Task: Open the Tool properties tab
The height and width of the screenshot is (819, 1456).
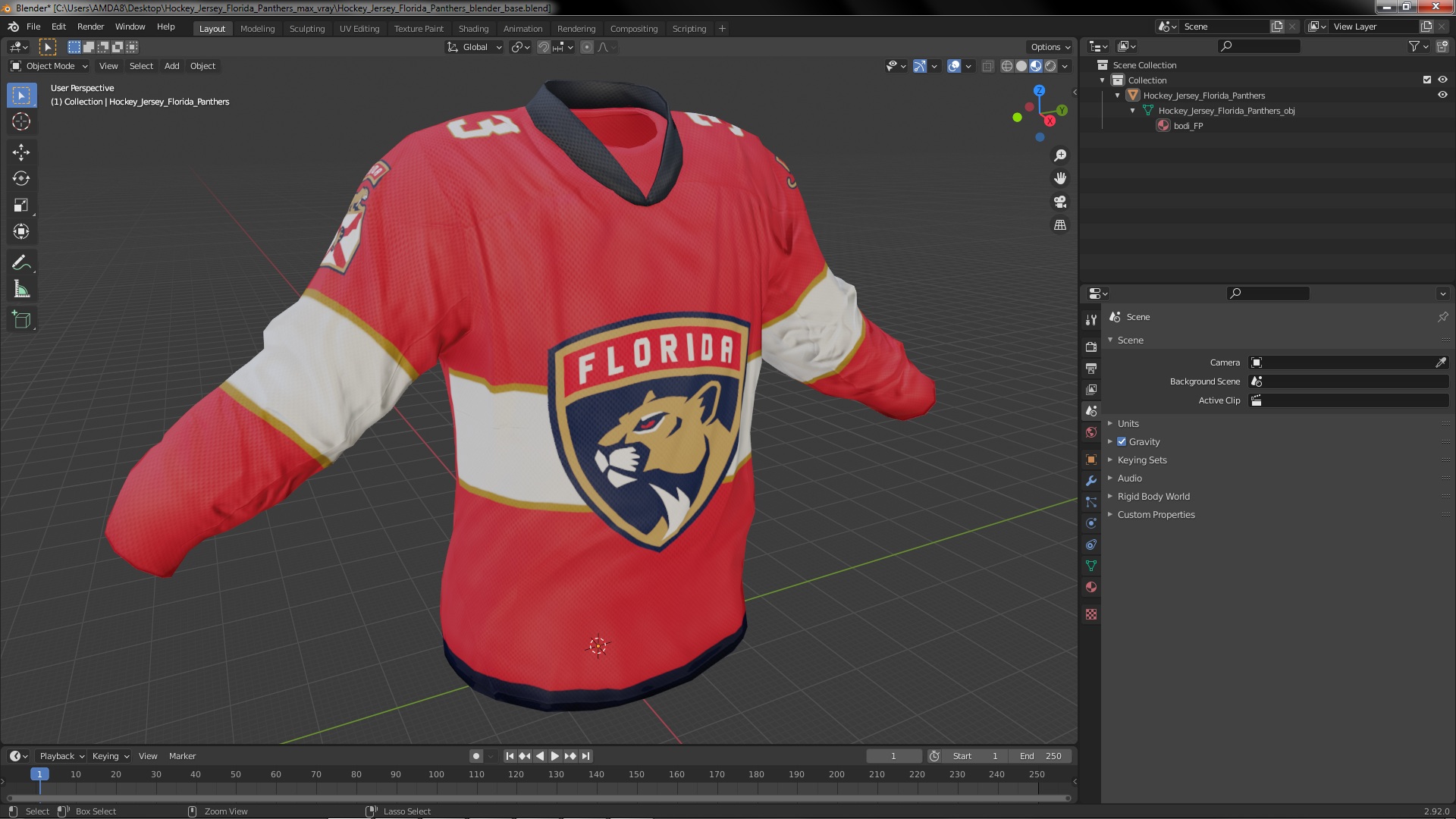Action: (1091, 320)
